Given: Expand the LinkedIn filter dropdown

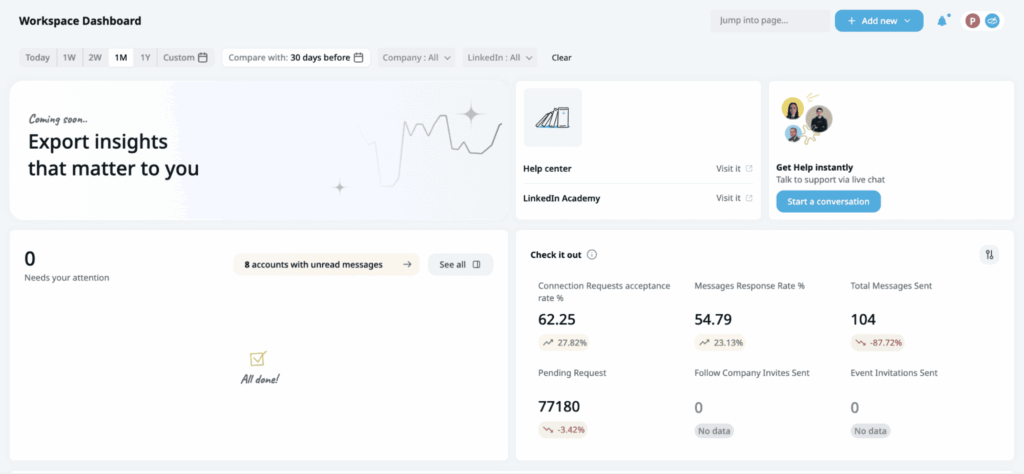Looking at the screenshot, I should 501,58.
